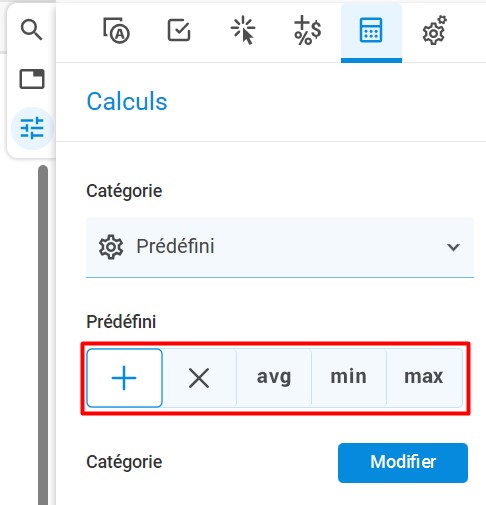This screenshot has width=486, height=505.
Task: Click the gear icon inside Prédéfini field
Action: pyautogui.click(x=111, y=247)
